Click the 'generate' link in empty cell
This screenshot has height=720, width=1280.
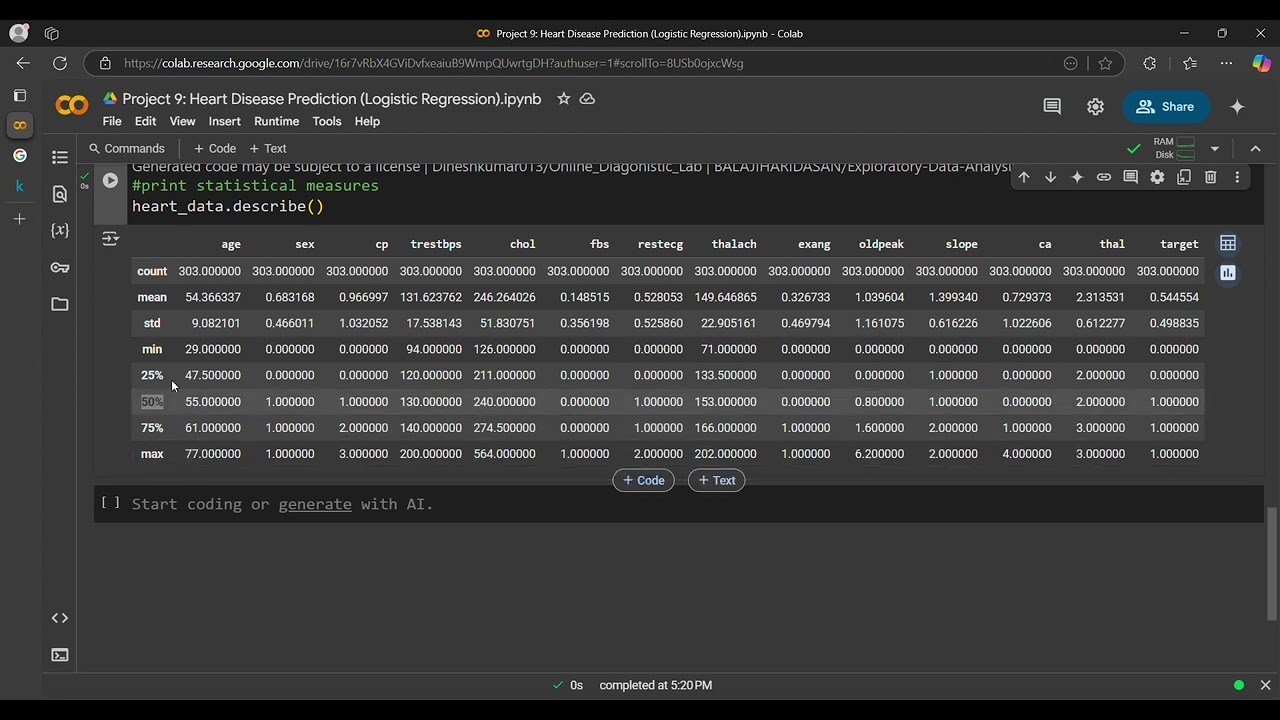click(315, 504)
